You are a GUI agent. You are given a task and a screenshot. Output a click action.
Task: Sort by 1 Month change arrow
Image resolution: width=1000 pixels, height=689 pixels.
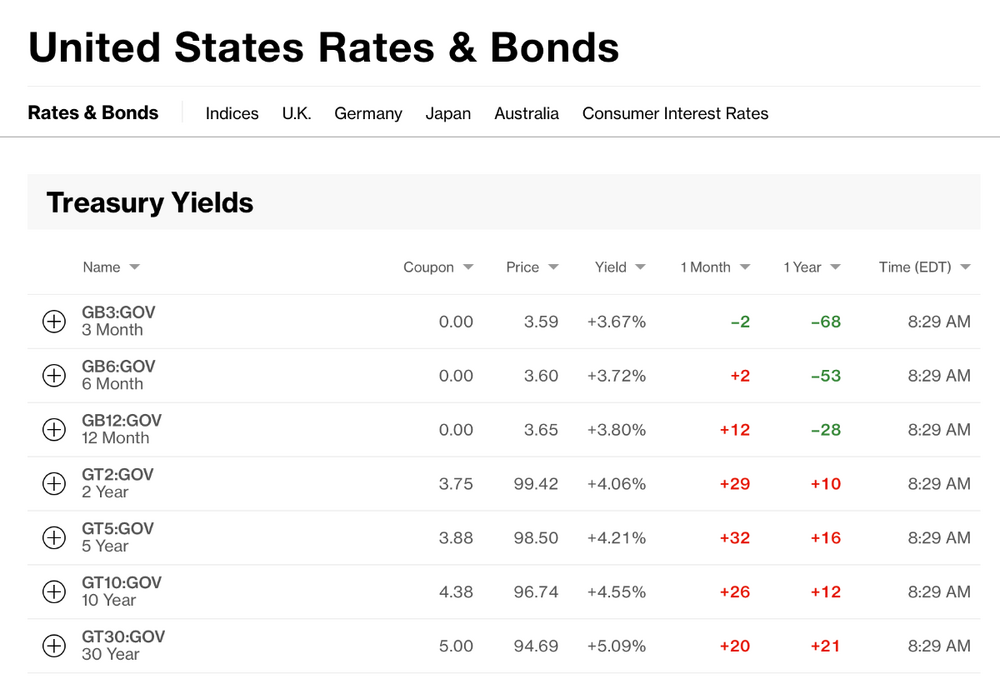click(x=745, y=267)
